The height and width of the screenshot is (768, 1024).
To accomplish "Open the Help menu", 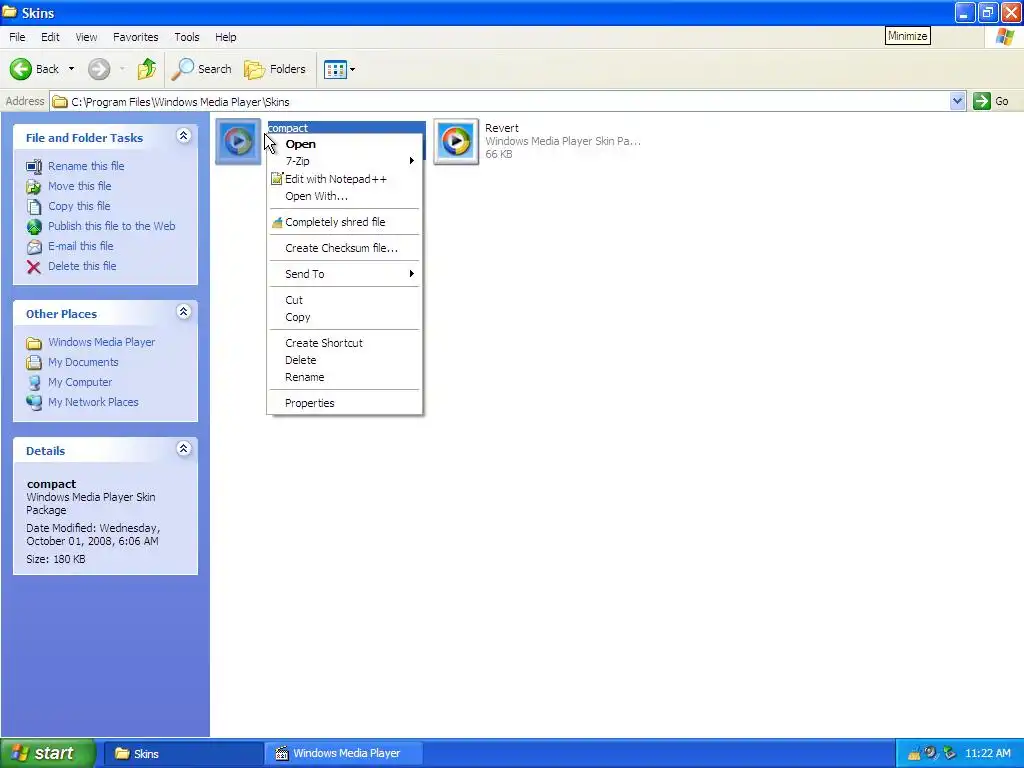I will click(225, 37).
